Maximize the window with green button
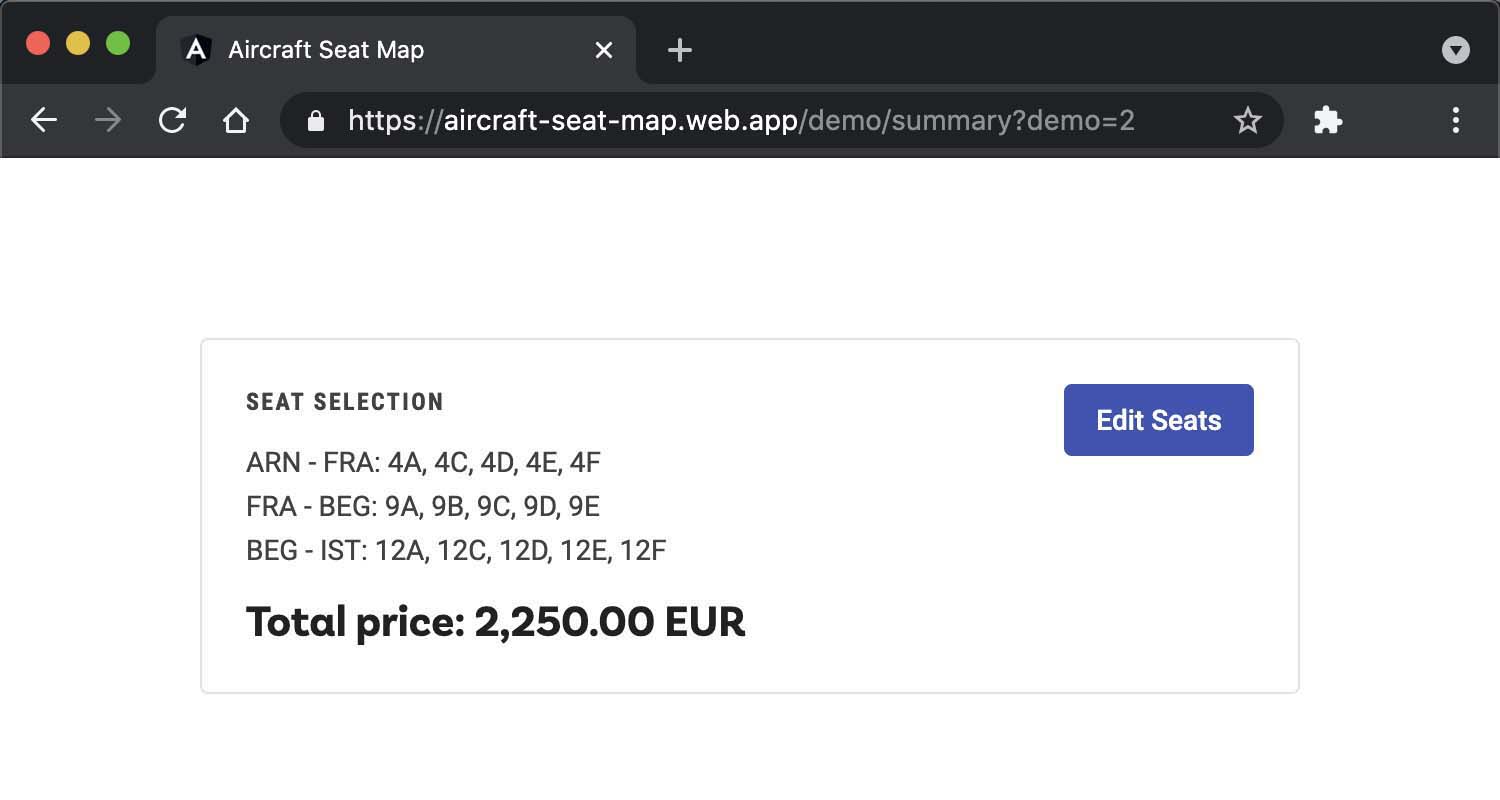The image size is (1500, 800). coord(118,44)
